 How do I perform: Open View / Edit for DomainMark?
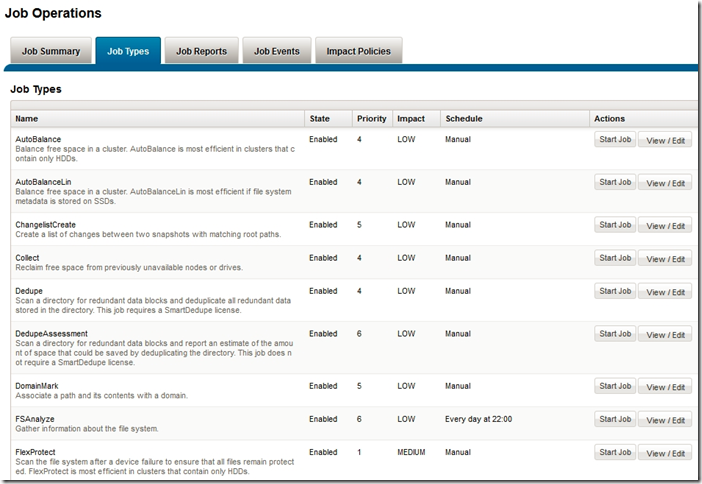[x=665, y=387]
